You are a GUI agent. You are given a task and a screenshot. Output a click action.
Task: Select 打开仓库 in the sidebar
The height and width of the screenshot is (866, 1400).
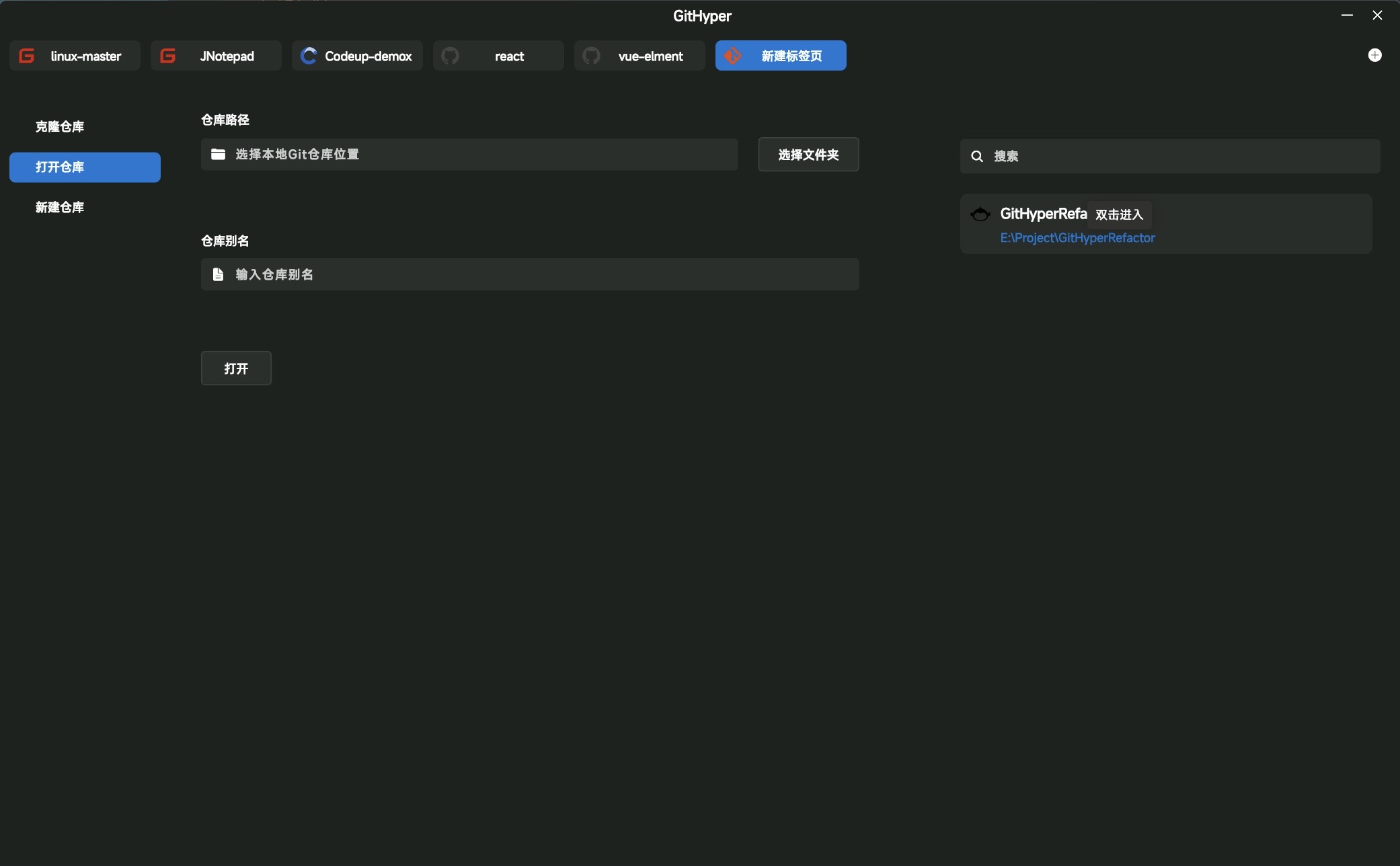point(85,167)
